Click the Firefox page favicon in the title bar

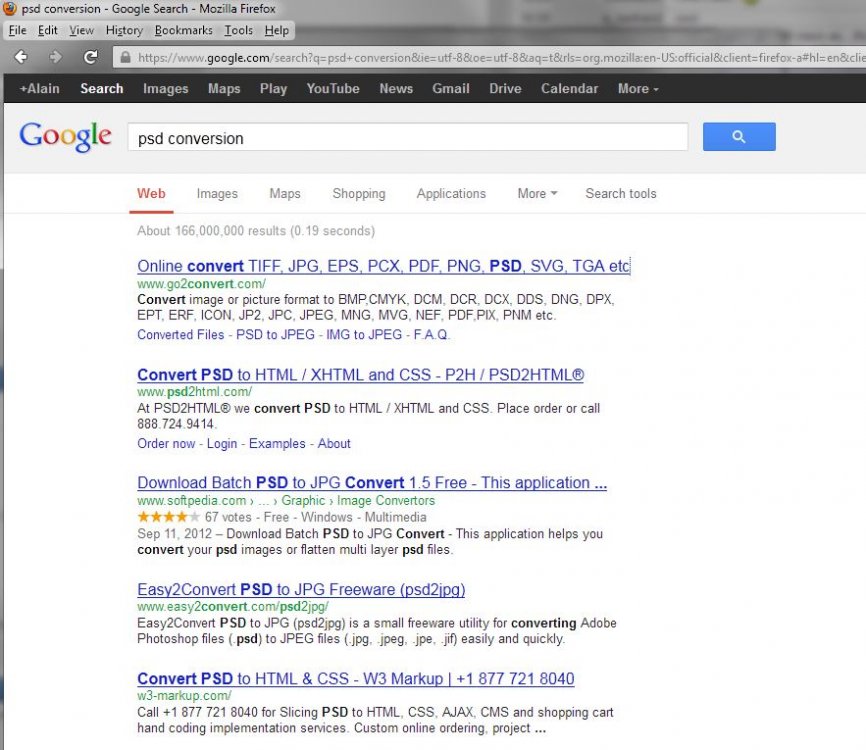9,9
